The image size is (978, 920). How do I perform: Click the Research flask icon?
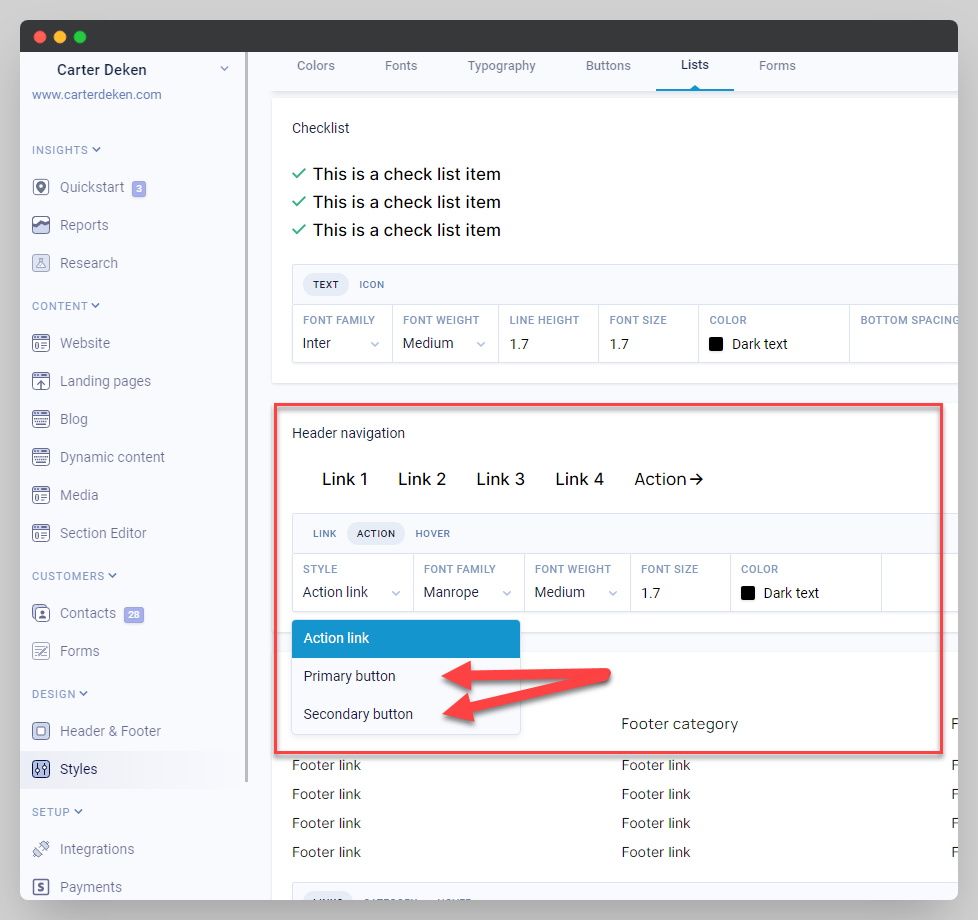pyautogui.click(x=41, y=263)
